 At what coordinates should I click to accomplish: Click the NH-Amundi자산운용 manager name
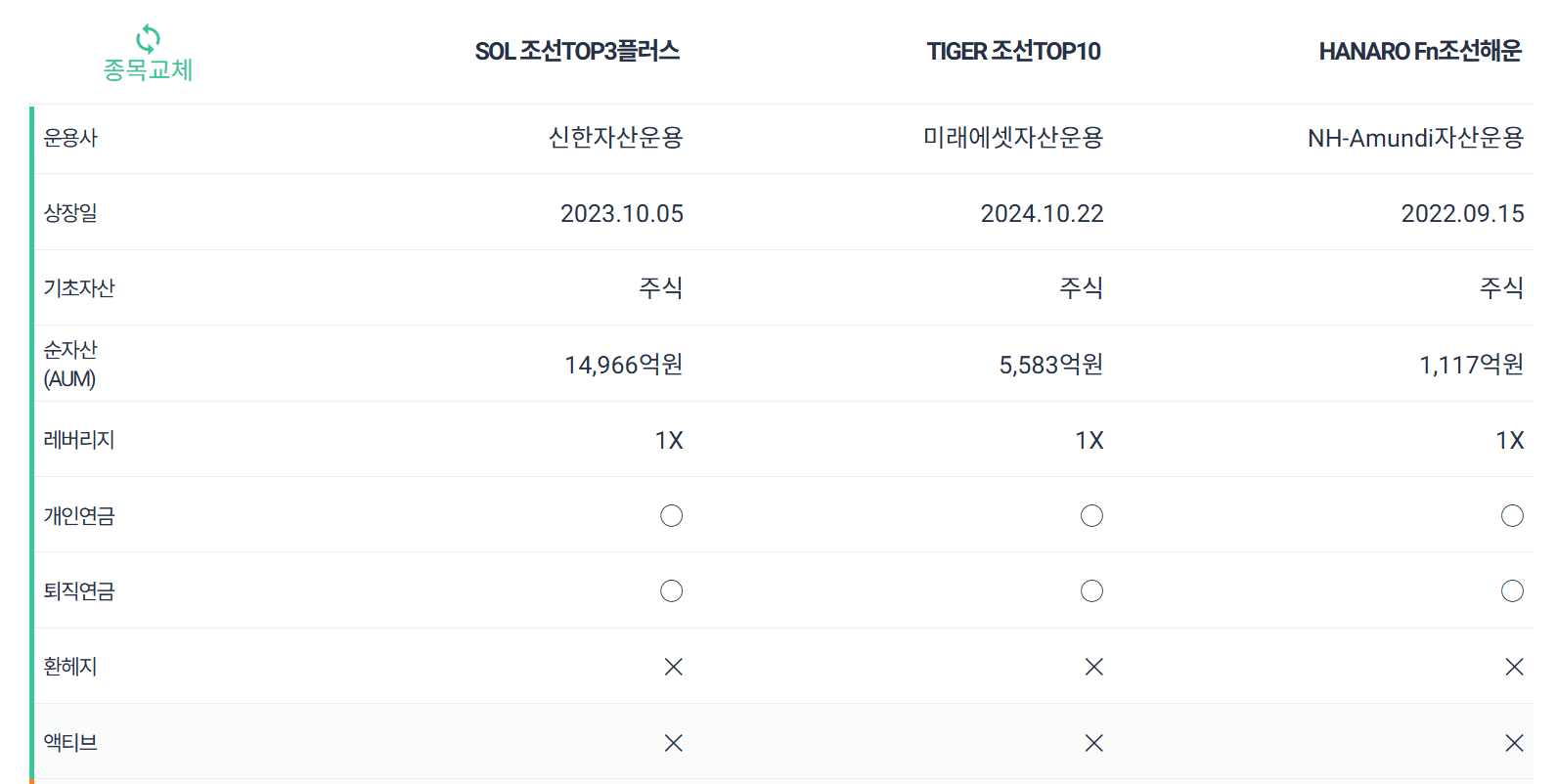point(1415,138)
